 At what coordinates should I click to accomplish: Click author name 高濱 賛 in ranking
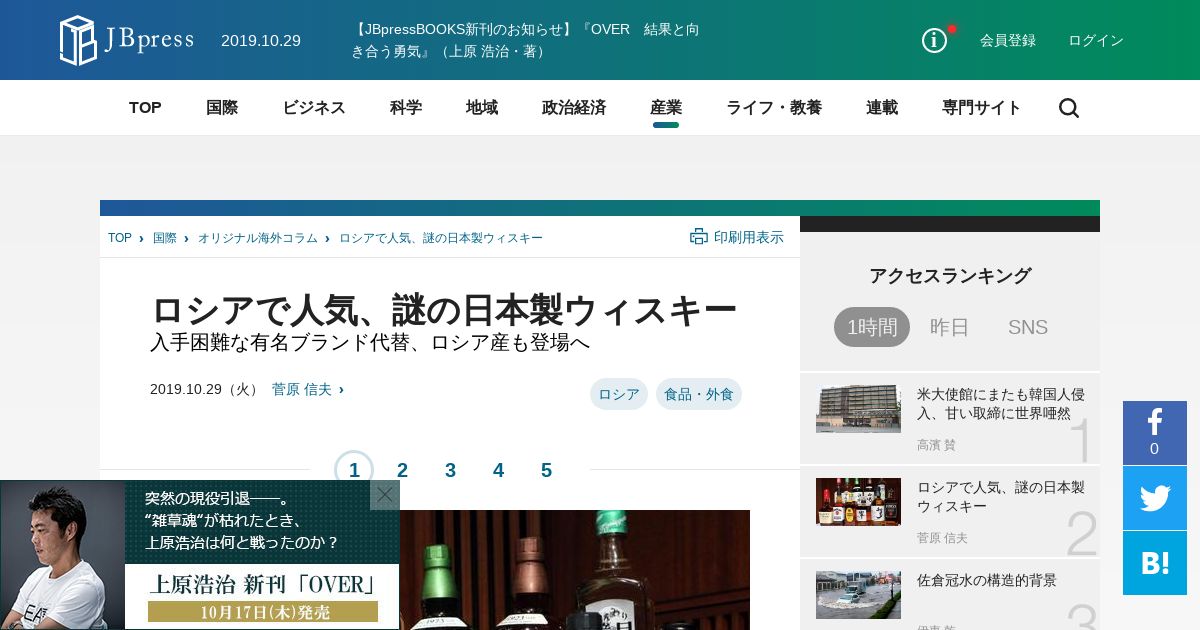(936, 445)
